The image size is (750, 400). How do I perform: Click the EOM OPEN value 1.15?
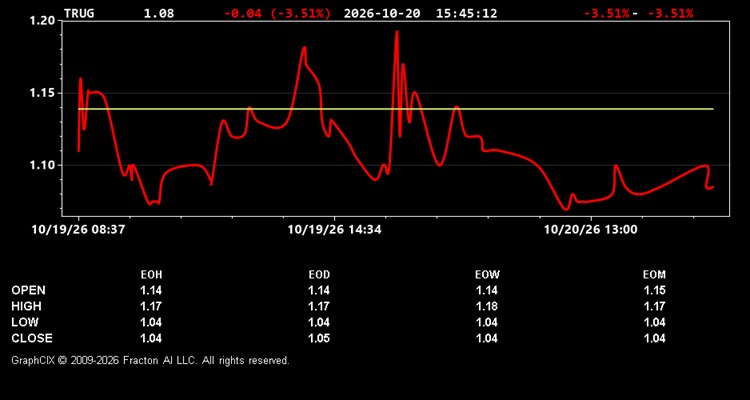click(x=654, y=290)
